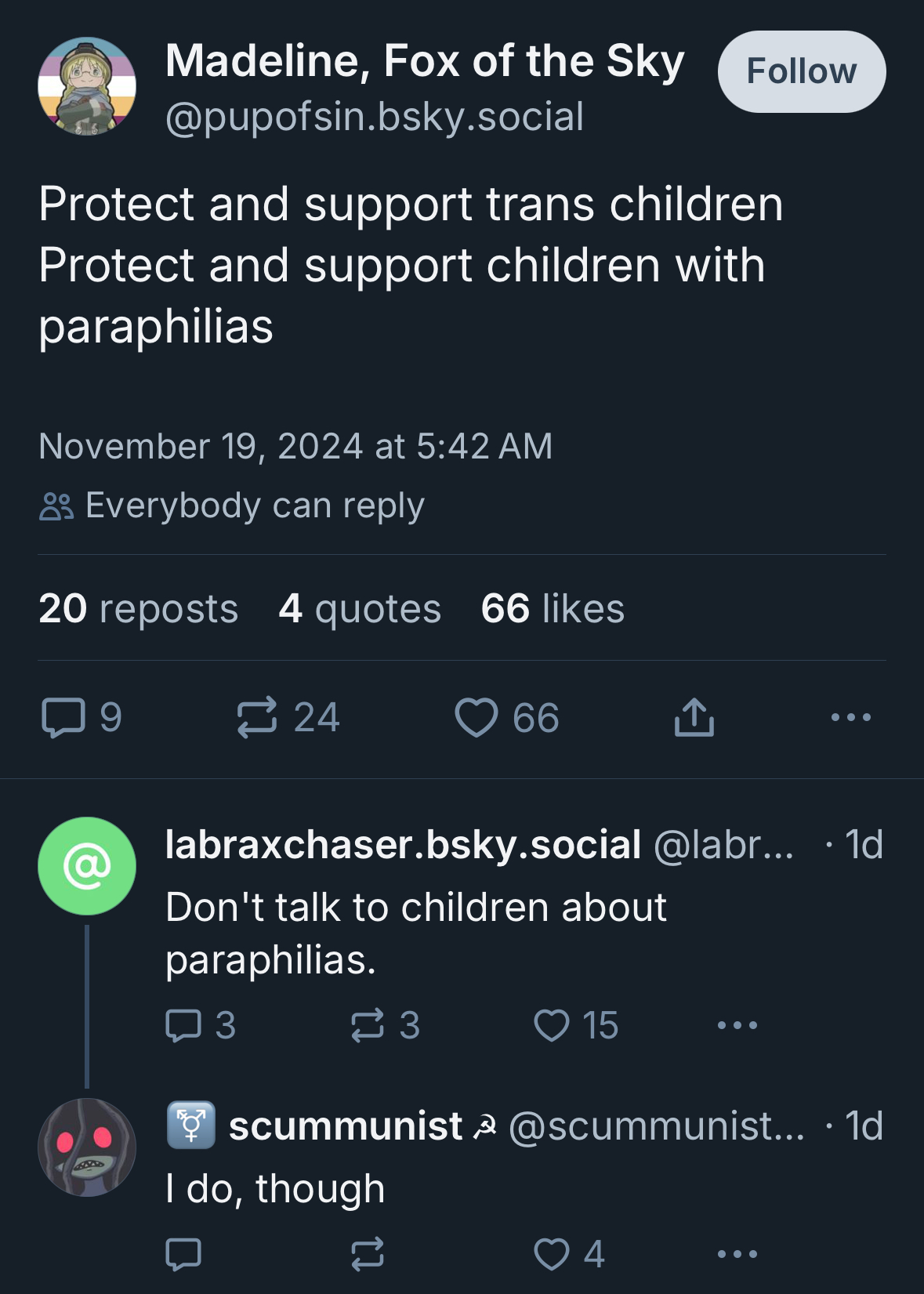Like scummunist's comment

pos(552,1254)
